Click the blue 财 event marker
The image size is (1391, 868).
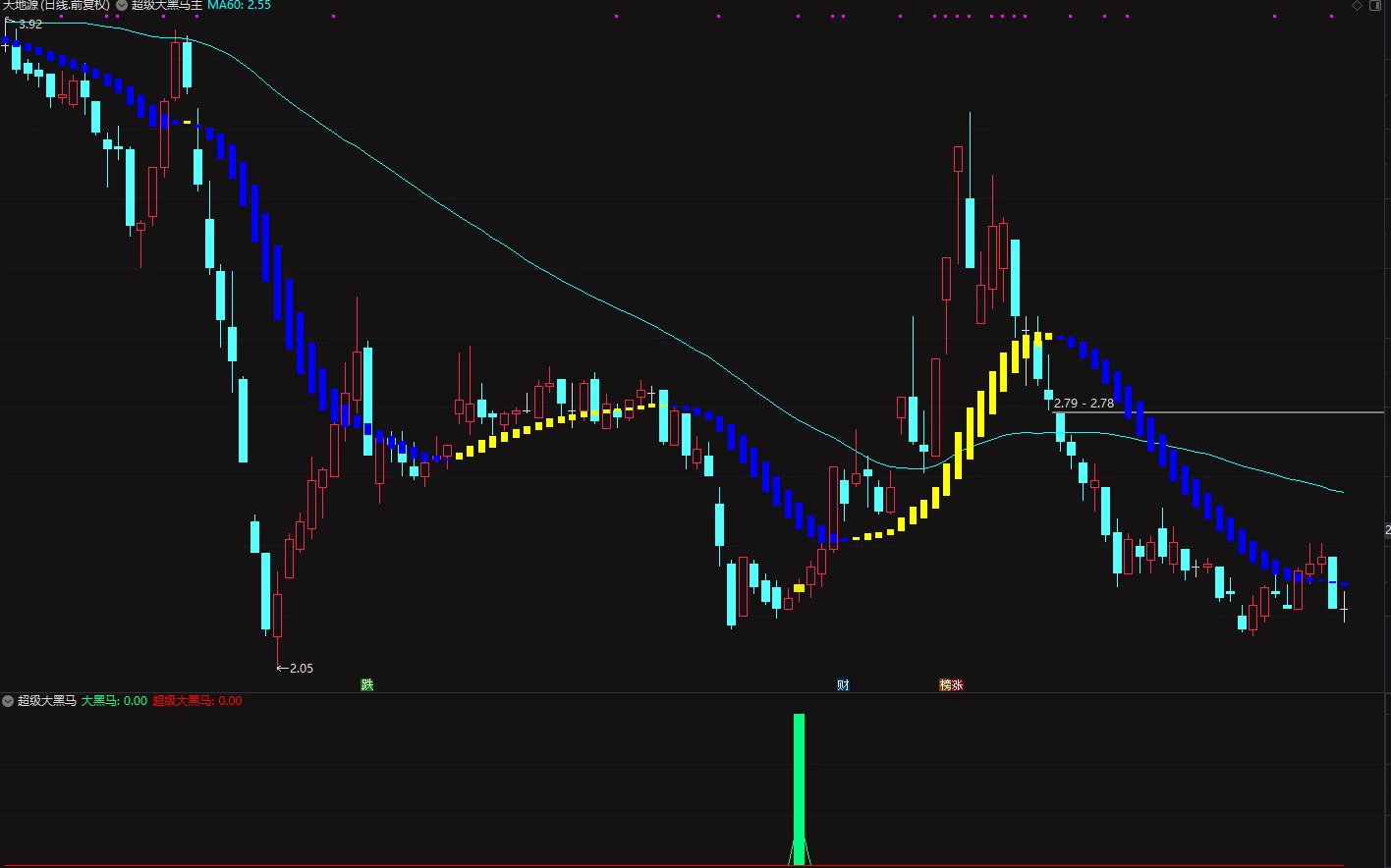tap(843, 684)
